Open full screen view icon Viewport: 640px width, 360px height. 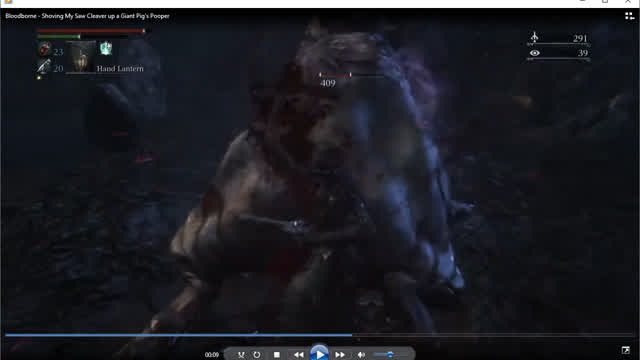625,350
